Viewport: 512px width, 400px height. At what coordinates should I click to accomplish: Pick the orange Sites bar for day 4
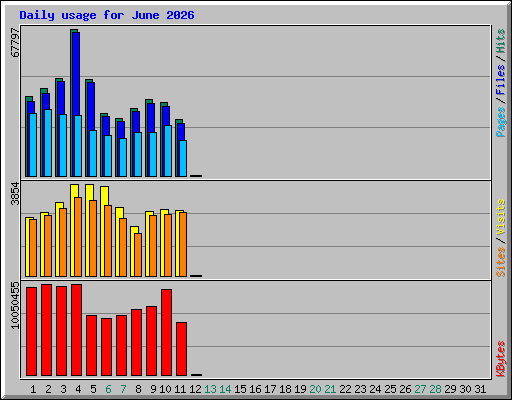click(78, 237)
